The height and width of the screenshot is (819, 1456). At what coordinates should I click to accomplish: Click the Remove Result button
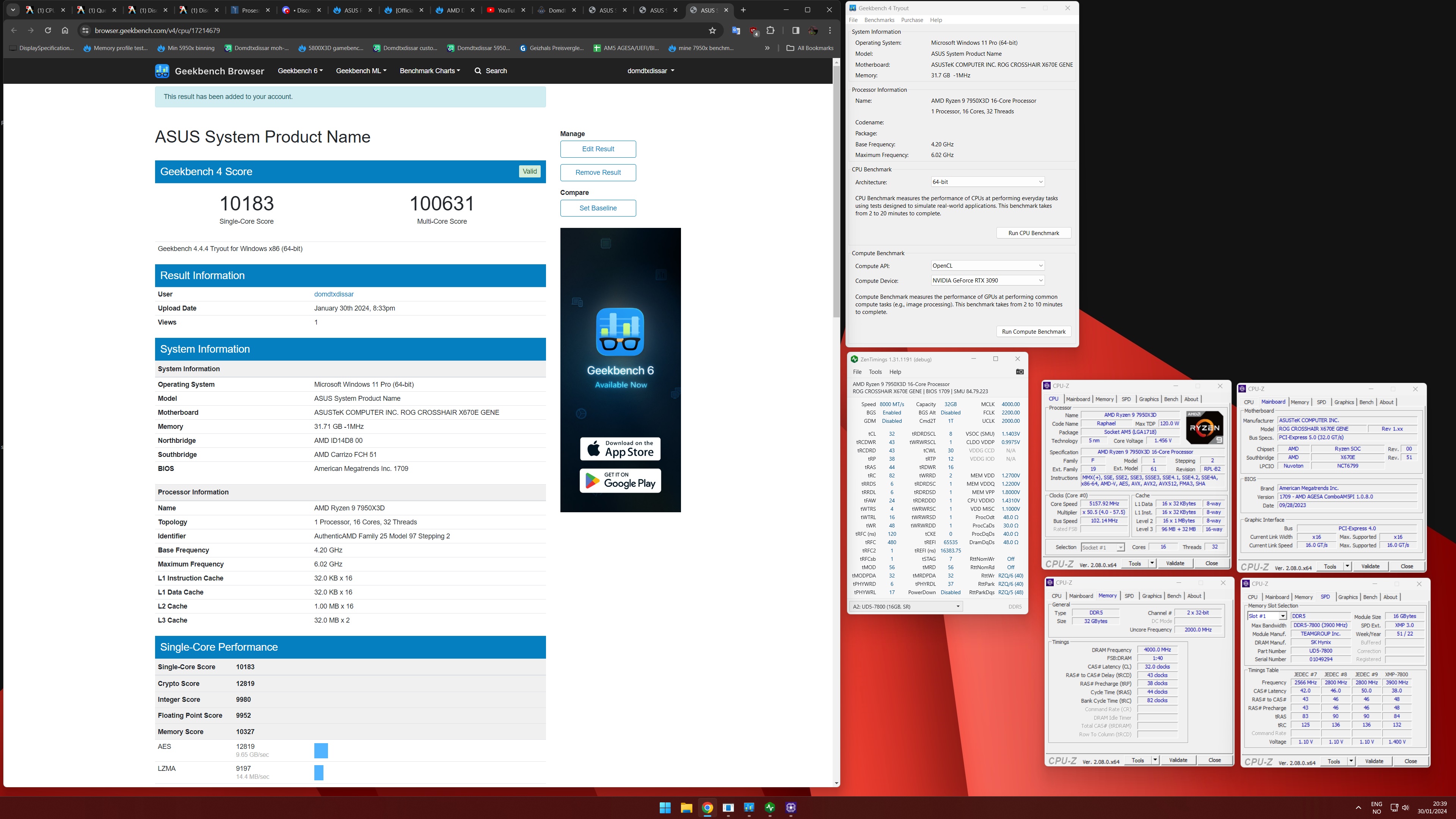click(x=598, y=173)
